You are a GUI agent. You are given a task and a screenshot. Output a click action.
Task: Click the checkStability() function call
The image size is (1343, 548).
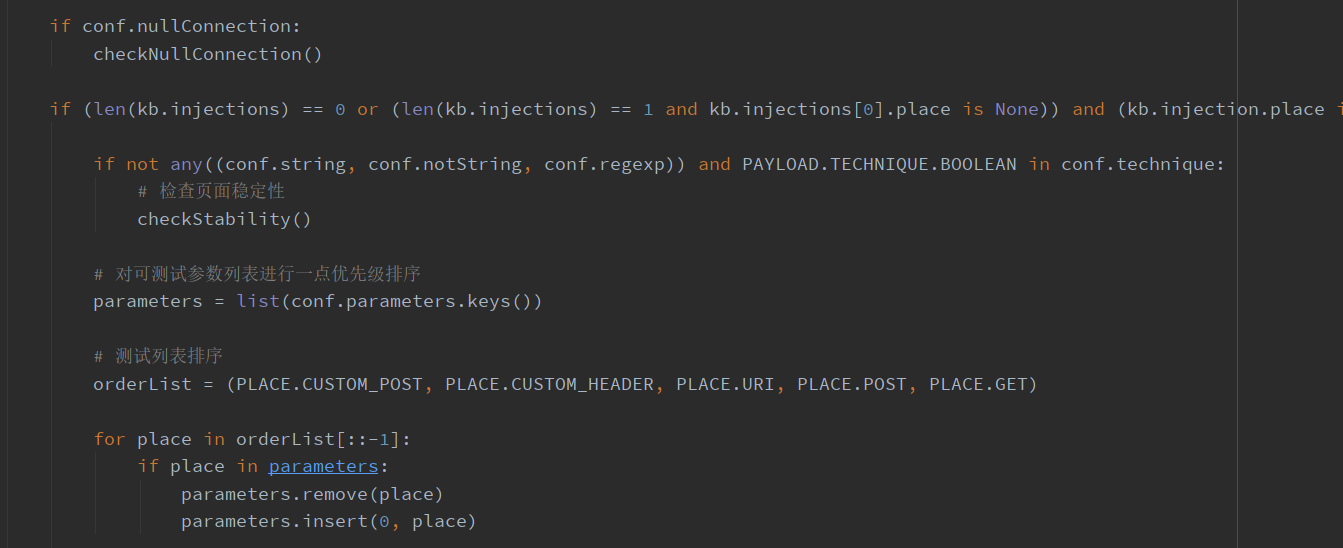224,219
